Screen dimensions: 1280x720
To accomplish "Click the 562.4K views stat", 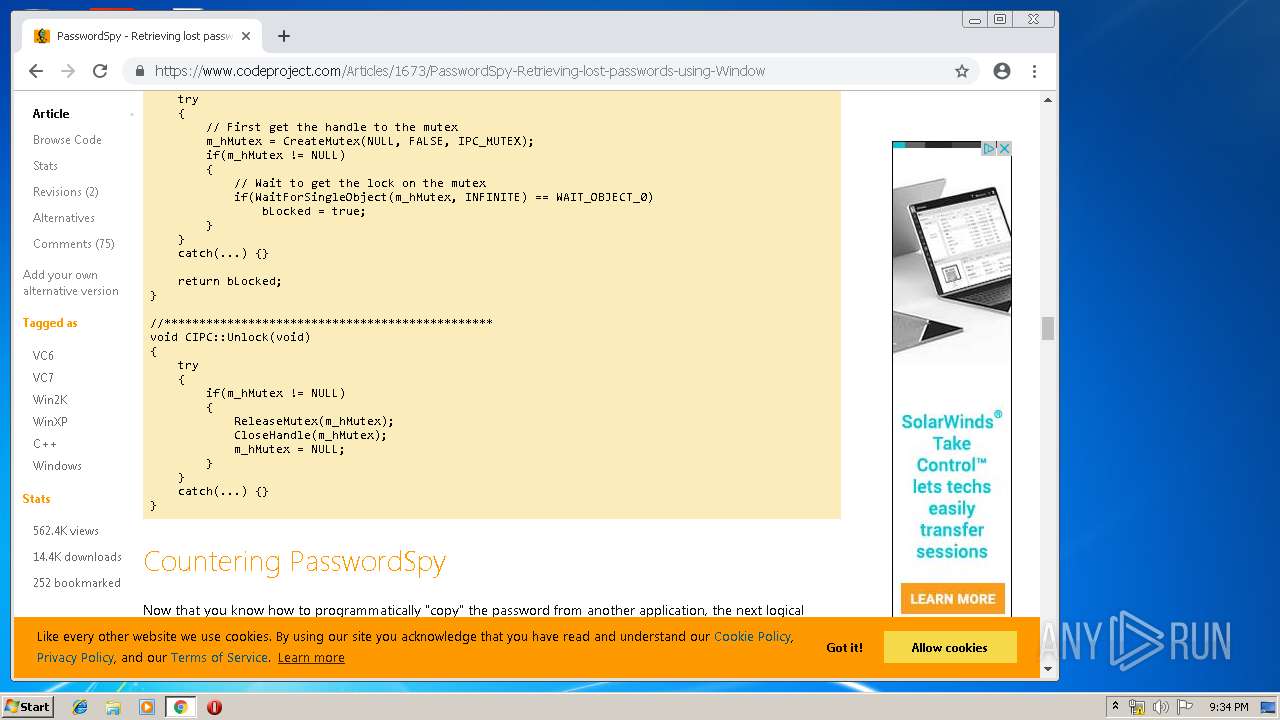I will tap(66, 531).
